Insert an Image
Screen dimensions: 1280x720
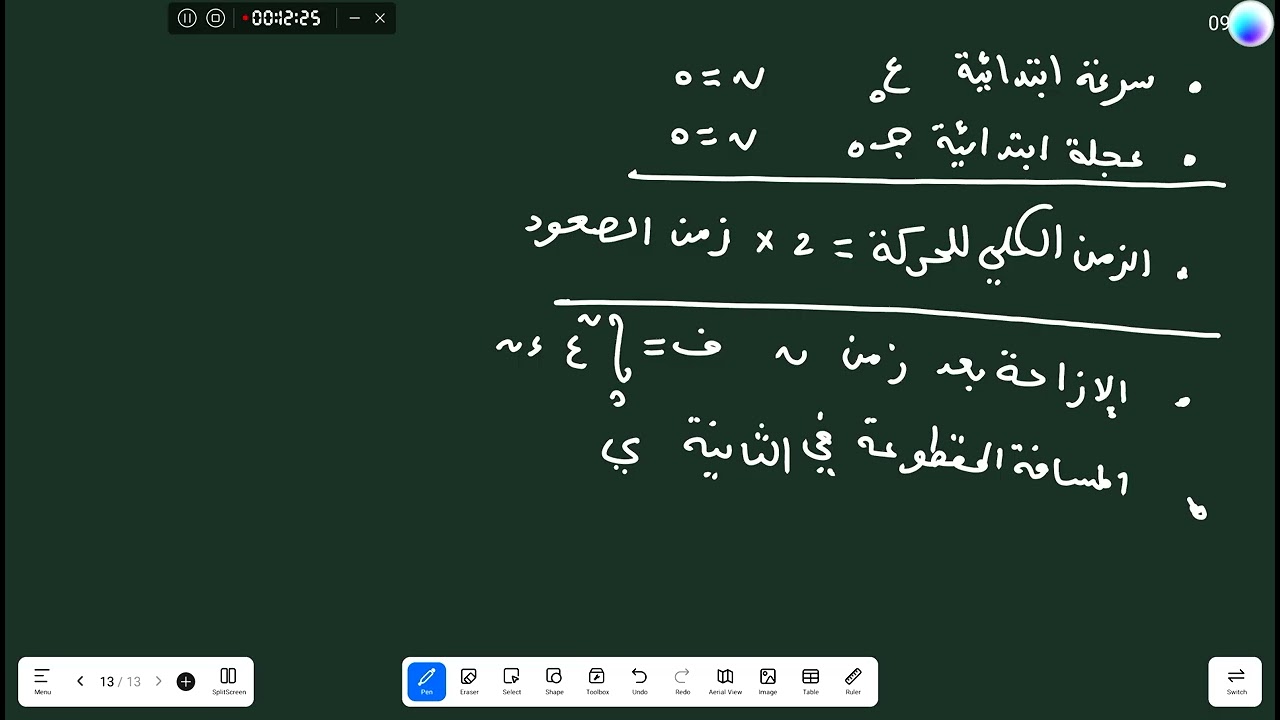pos(768,681)
